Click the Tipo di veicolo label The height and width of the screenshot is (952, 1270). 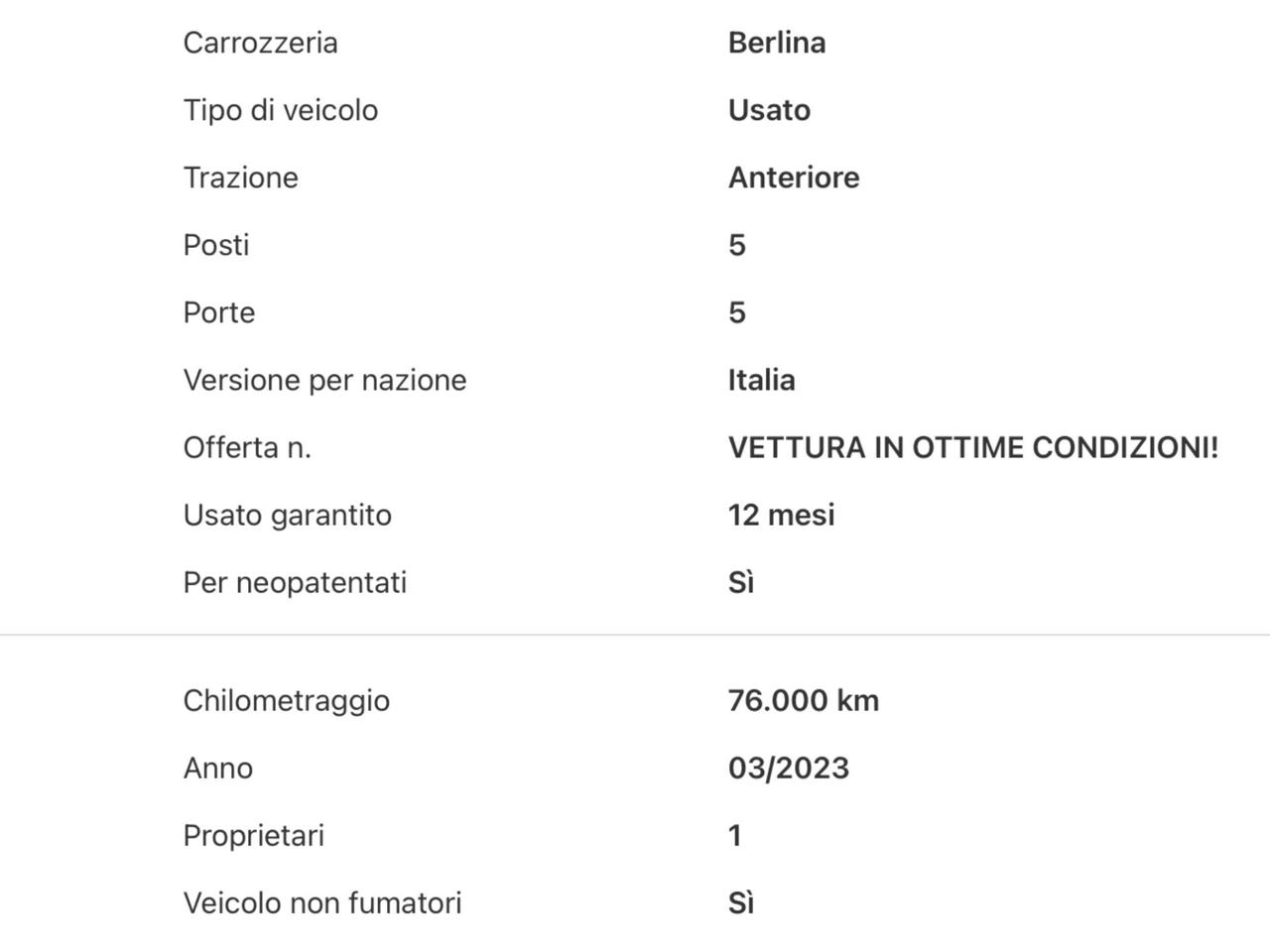[x=281, y=110]
